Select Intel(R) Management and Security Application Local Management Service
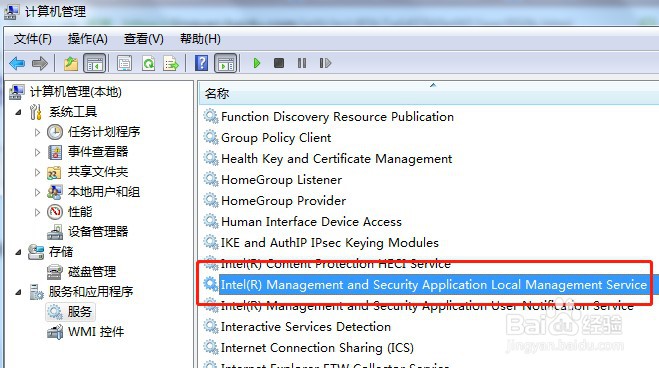The height and width of the screenshot is (368, 659). tap(434, 284)
